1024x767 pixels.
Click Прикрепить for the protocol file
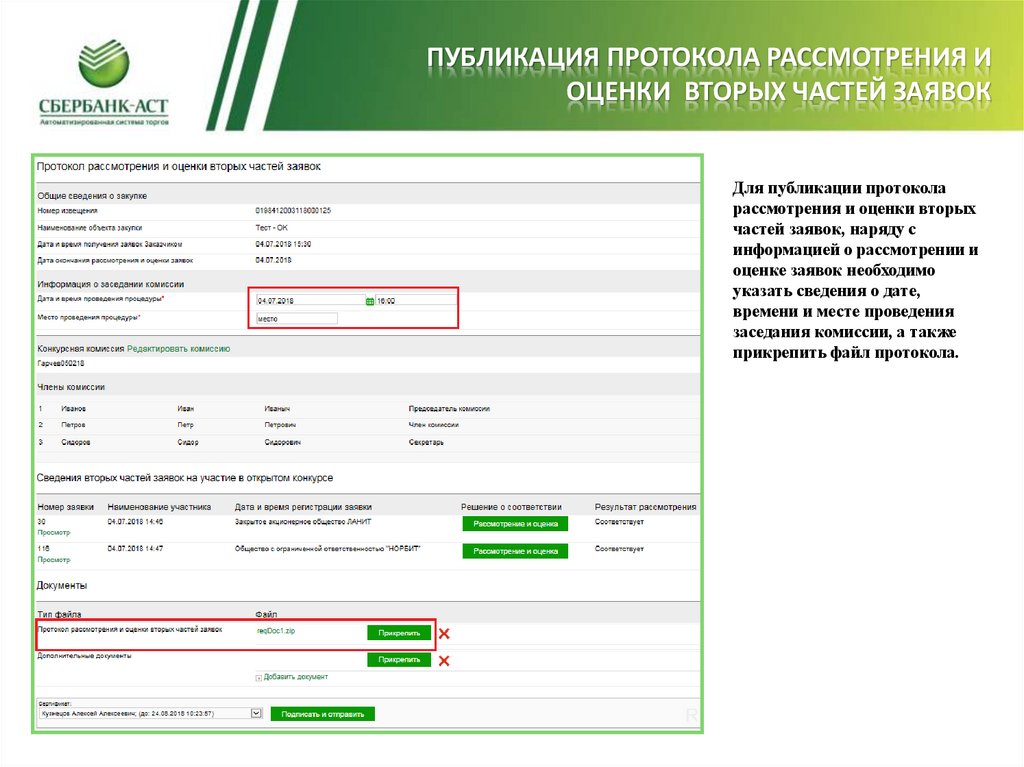point(398,633)
